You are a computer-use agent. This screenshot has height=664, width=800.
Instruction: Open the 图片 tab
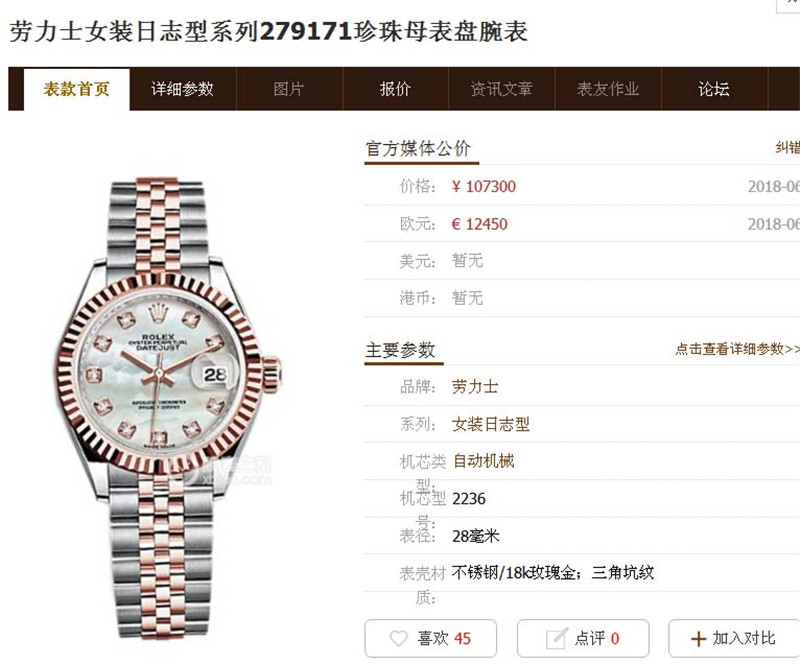(x=289, y=89)
